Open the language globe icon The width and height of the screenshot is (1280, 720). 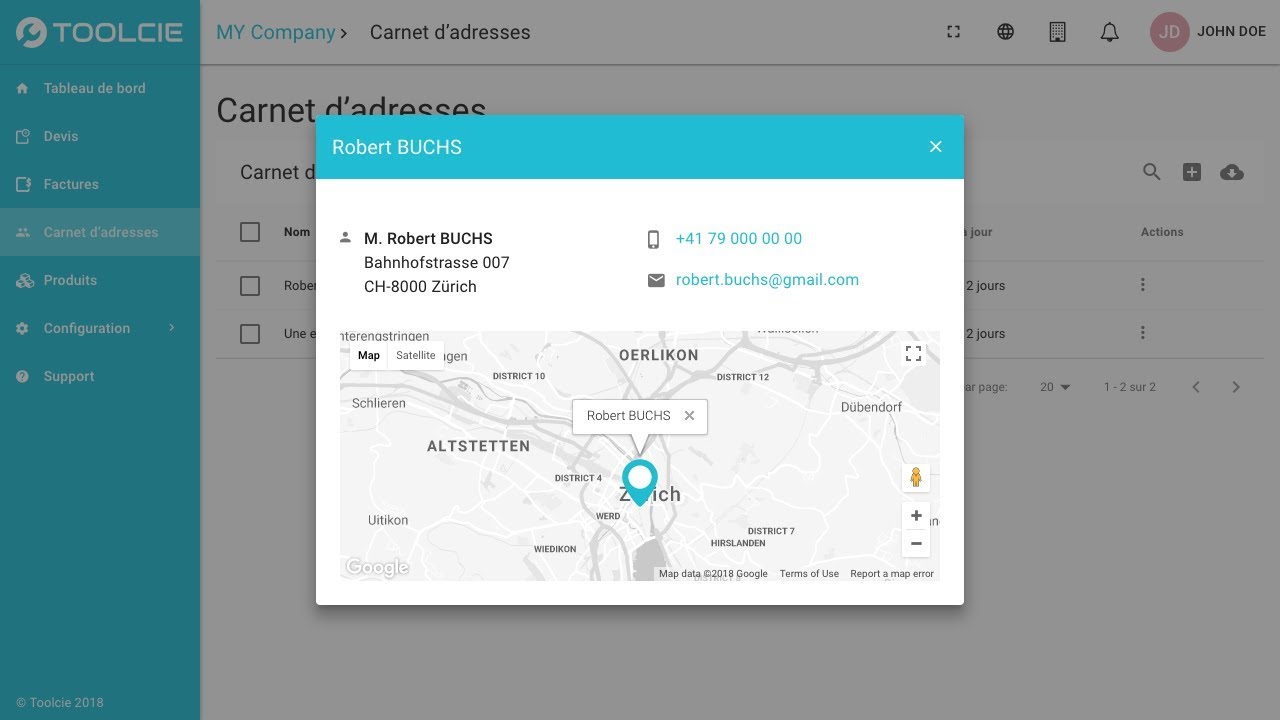pyautogui.click(x=1005, y=32)
